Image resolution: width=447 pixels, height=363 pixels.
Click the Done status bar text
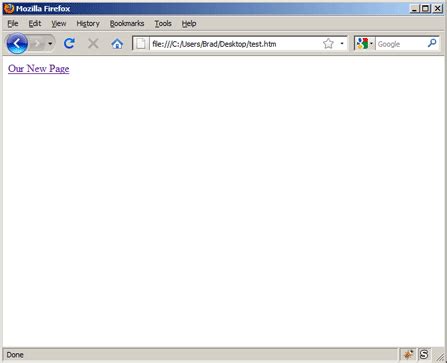click(x=15, y=355)
